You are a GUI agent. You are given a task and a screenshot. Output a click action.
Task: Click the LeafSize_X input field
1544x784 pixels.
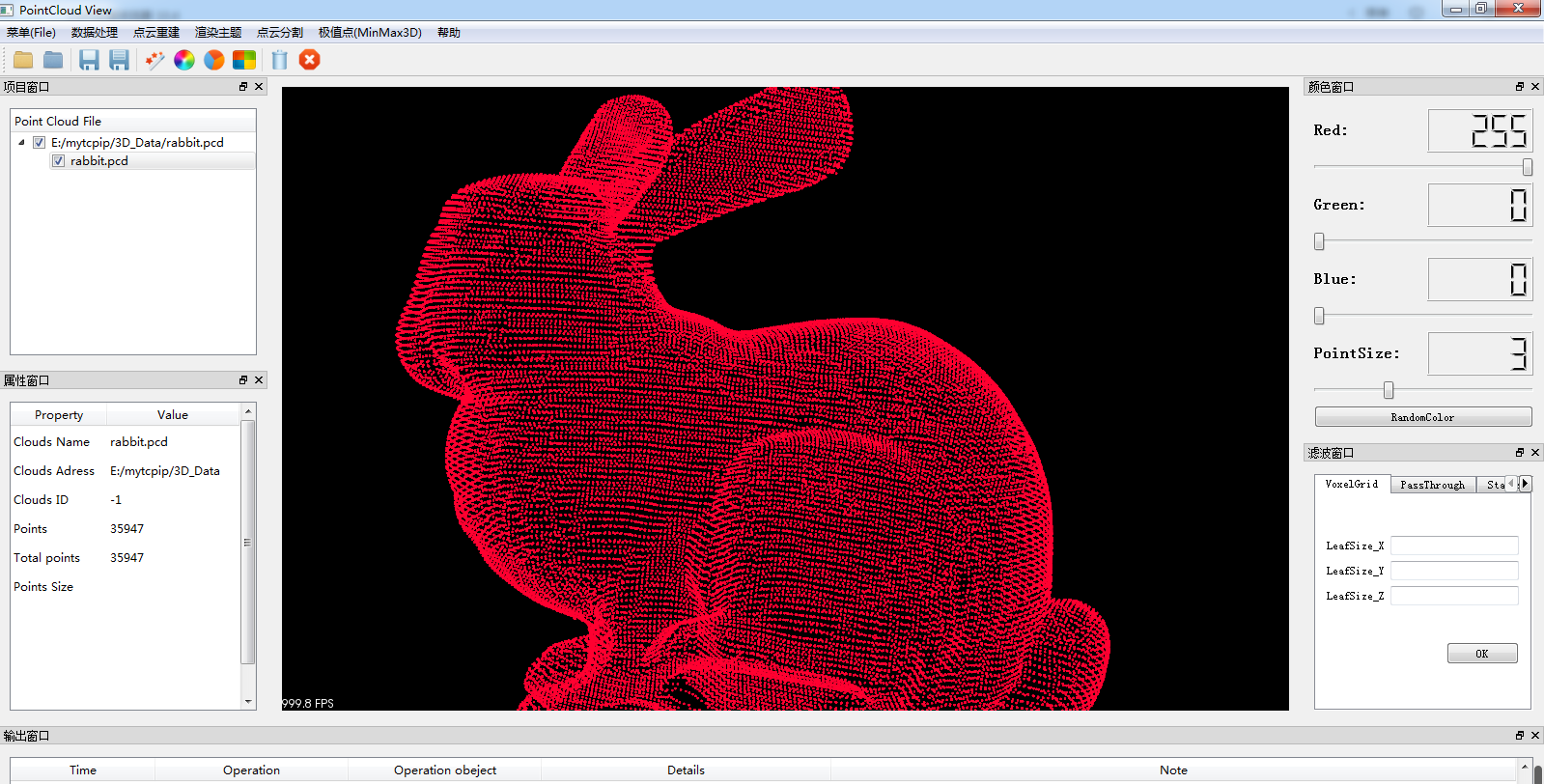click(1454, 546)
